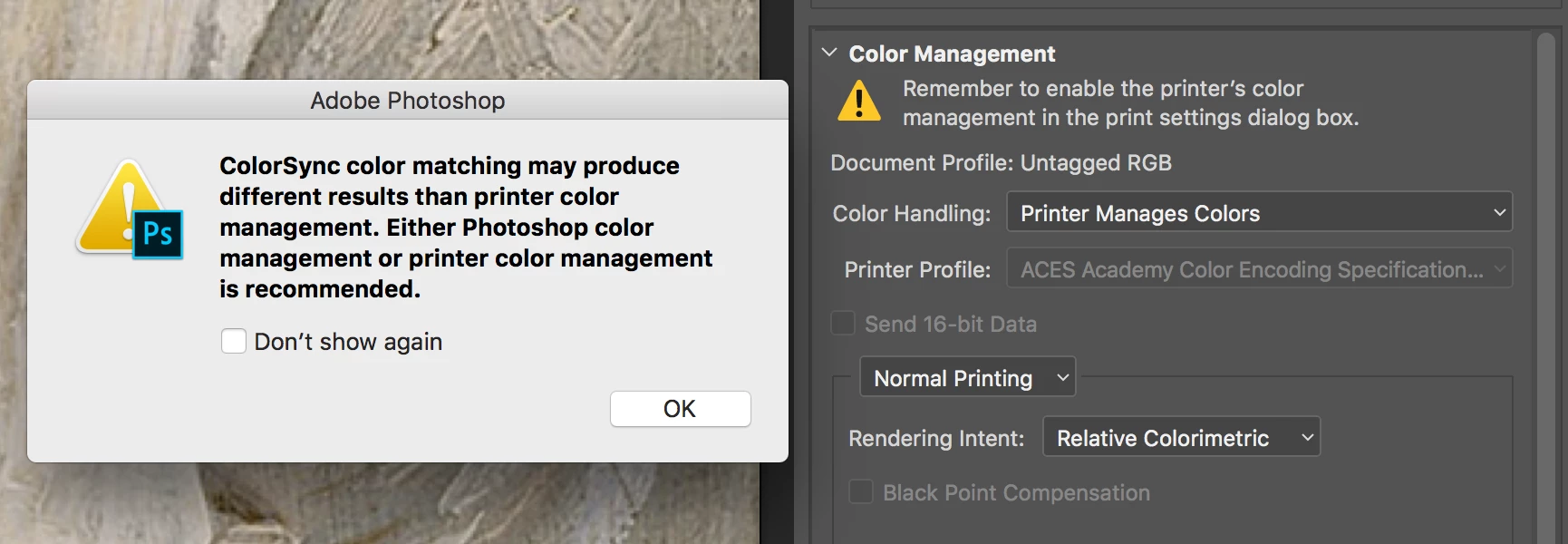Viewport: 1568px width, 544px height.
Task: Click the print settings panel scrollbar
Action: pos(1545,272)
